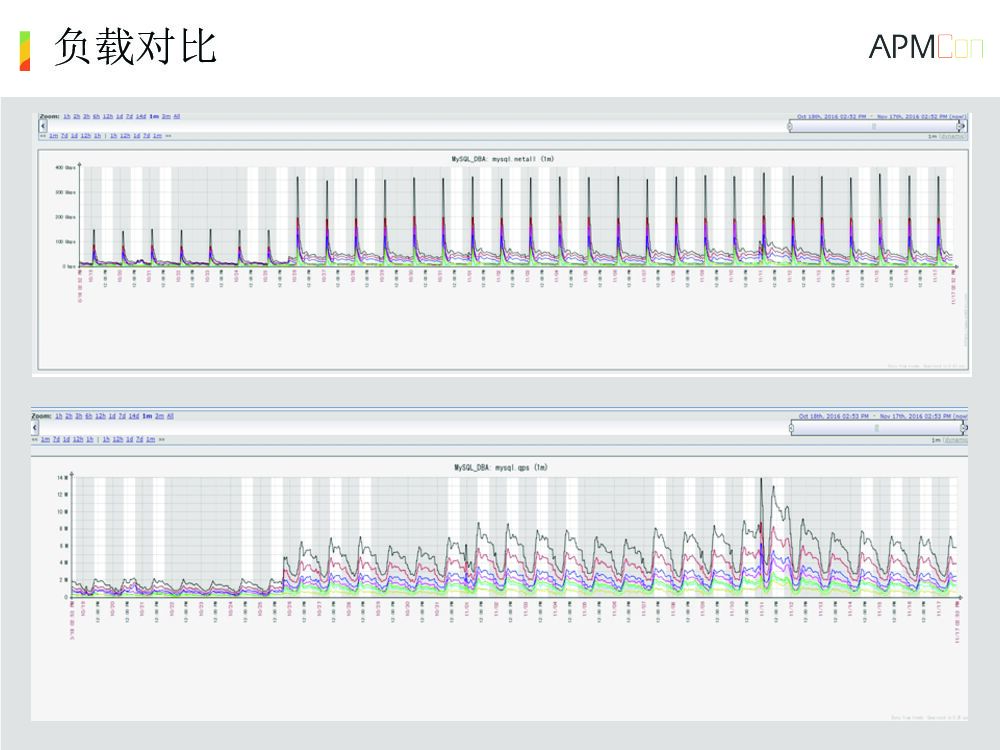This screenshot has width=1000, height=750.
Task: Click the right timeline arrow of the netall graph
Action: [x=963, y=126]
